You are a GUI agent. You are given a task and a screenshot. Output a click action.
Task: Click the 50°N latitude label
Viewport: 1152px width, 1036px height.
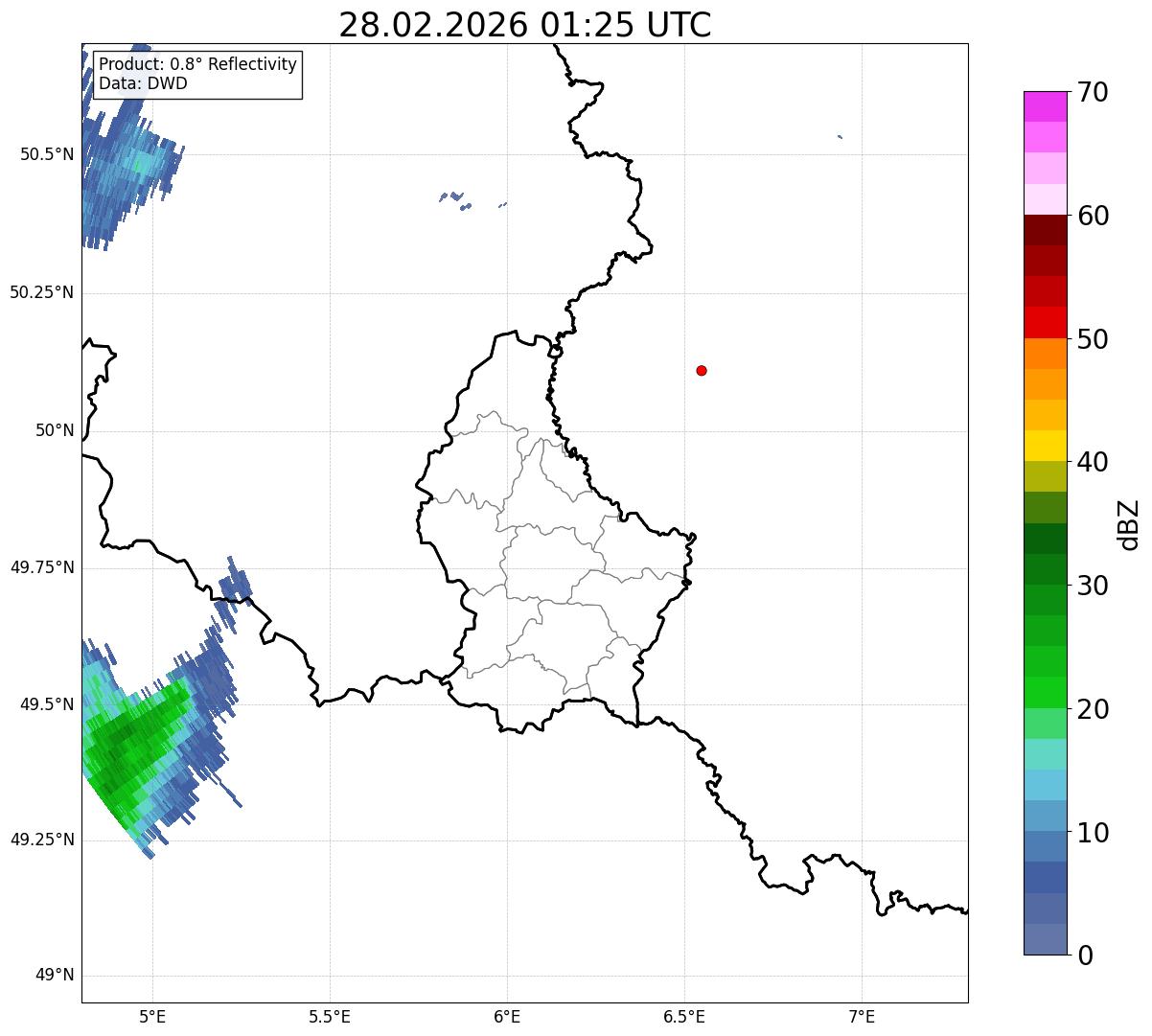(x=55, y=430)
